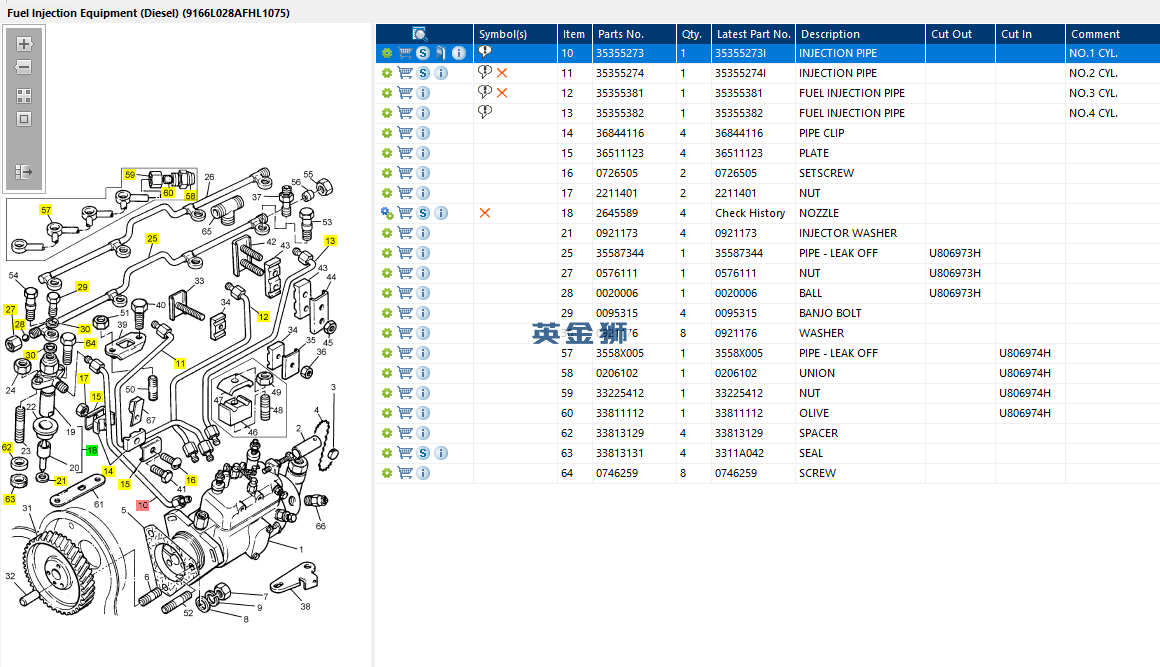Image resolution: width=1160 pixels, height=667 pixels.
Task: Click the search icon in table header
Action: click(x=419, y=34)
